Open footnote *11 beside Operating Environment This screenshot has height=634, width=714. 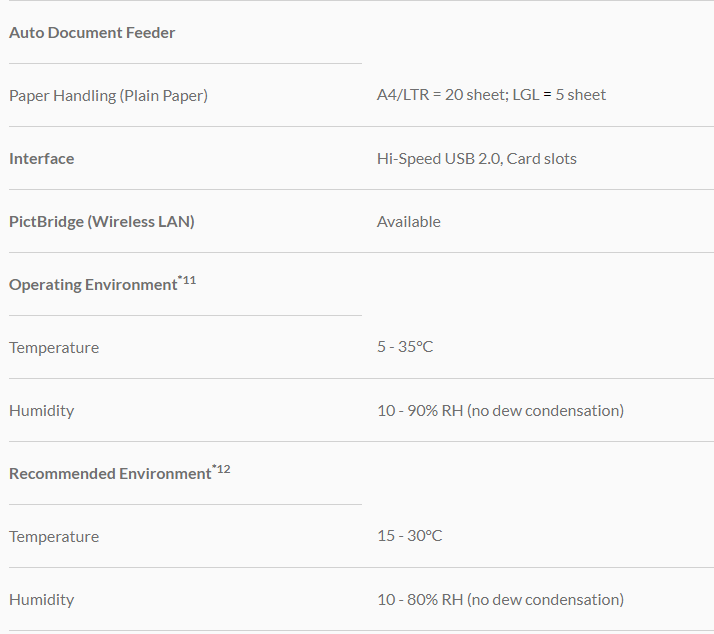tap(187, 281)
